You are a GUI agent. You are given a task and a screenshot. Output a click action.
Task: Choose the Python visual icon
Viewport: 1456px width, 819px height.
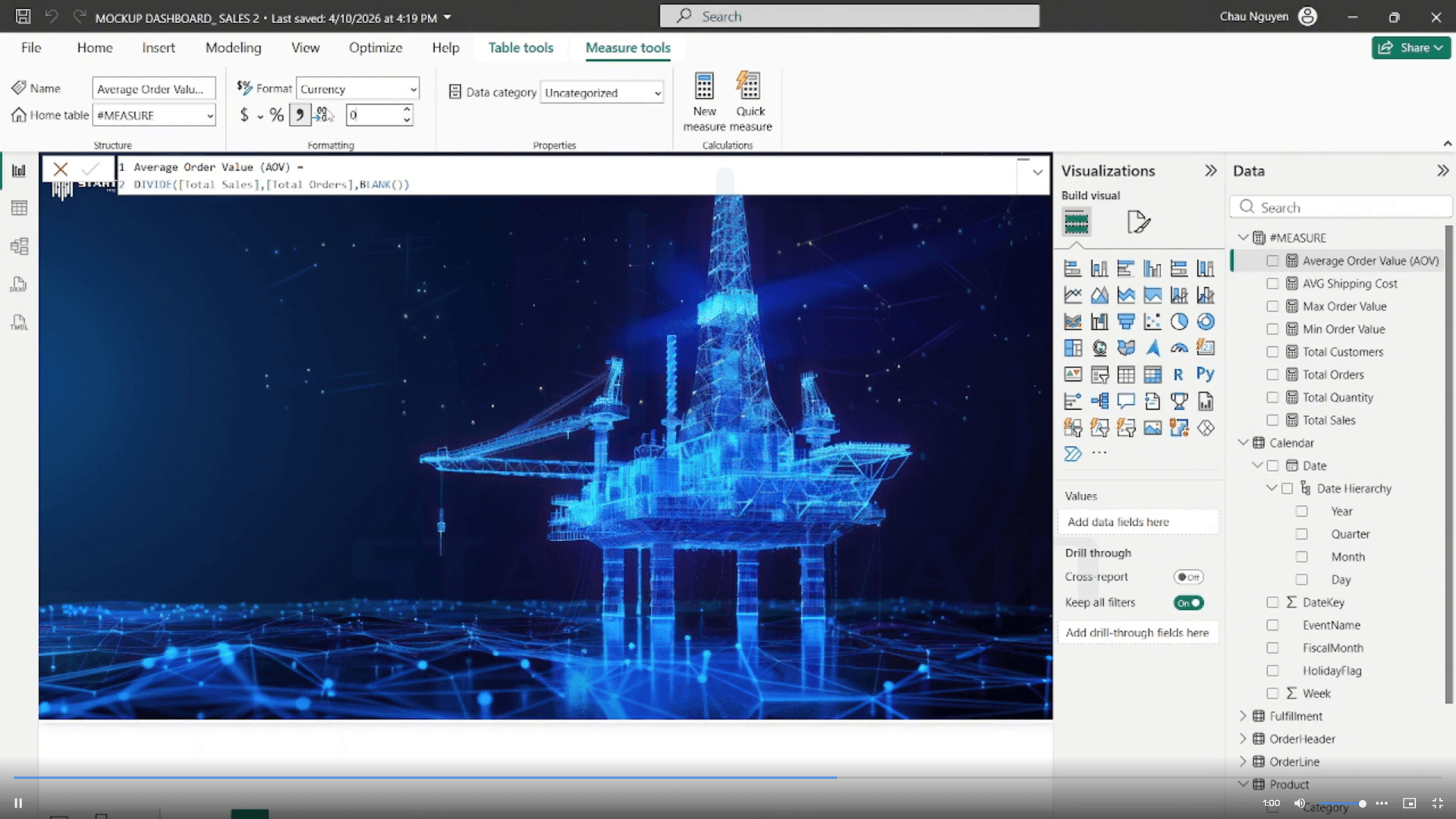click(x=1205, y=374)
